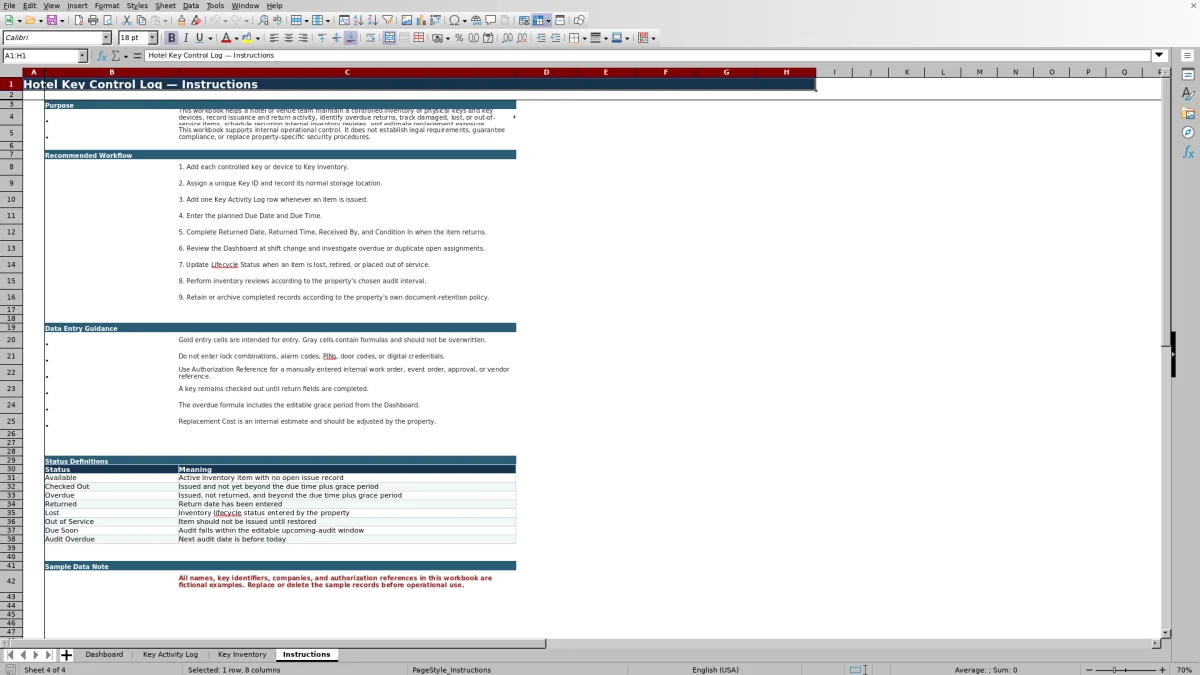Image resolution: width=1200 pixels, height=675 pixels.
Task: Expand the formula bar input line
Action: (x=1160, y=56)
